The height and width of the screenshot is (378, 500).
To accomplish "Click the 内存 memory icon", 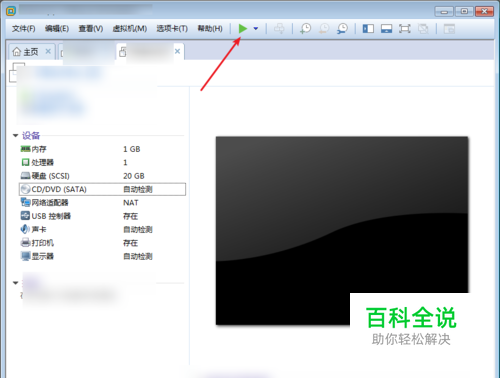I will pyautogui.click(x=25, y=149).
